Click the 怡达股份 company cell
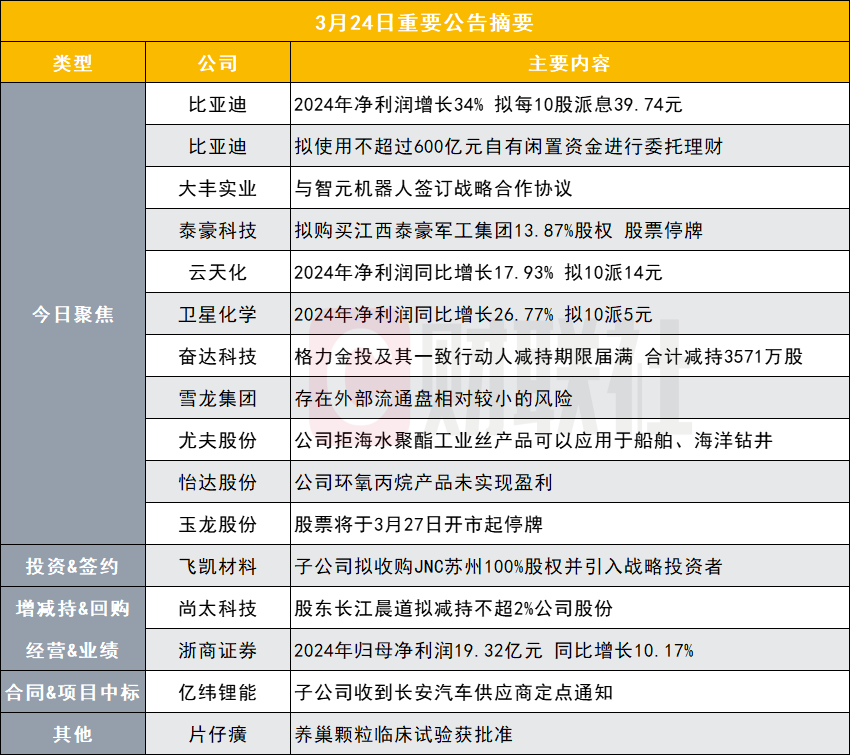The width and height of the screenshot is (850, 755). (218, 482)
